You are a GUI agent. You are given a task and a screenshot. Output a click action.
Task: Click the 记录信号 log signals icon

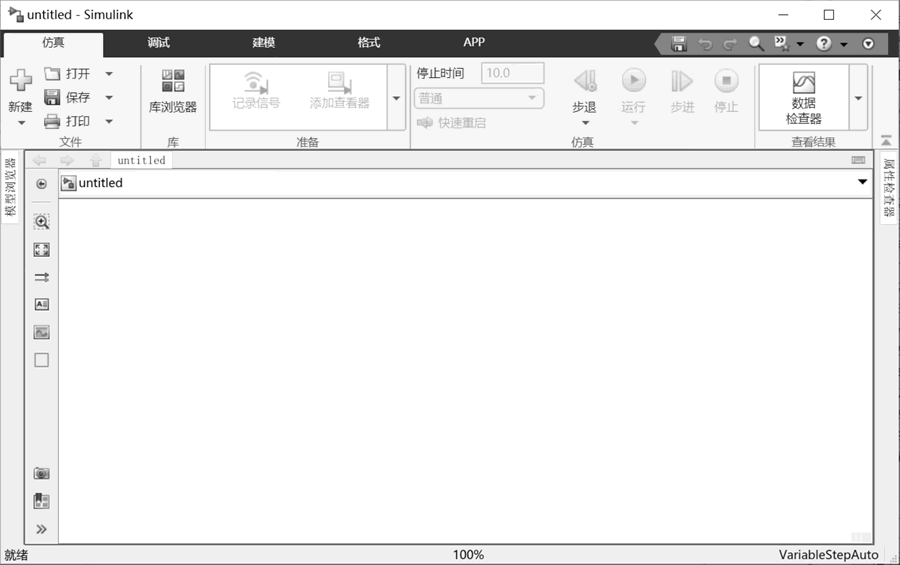[256, 91]
